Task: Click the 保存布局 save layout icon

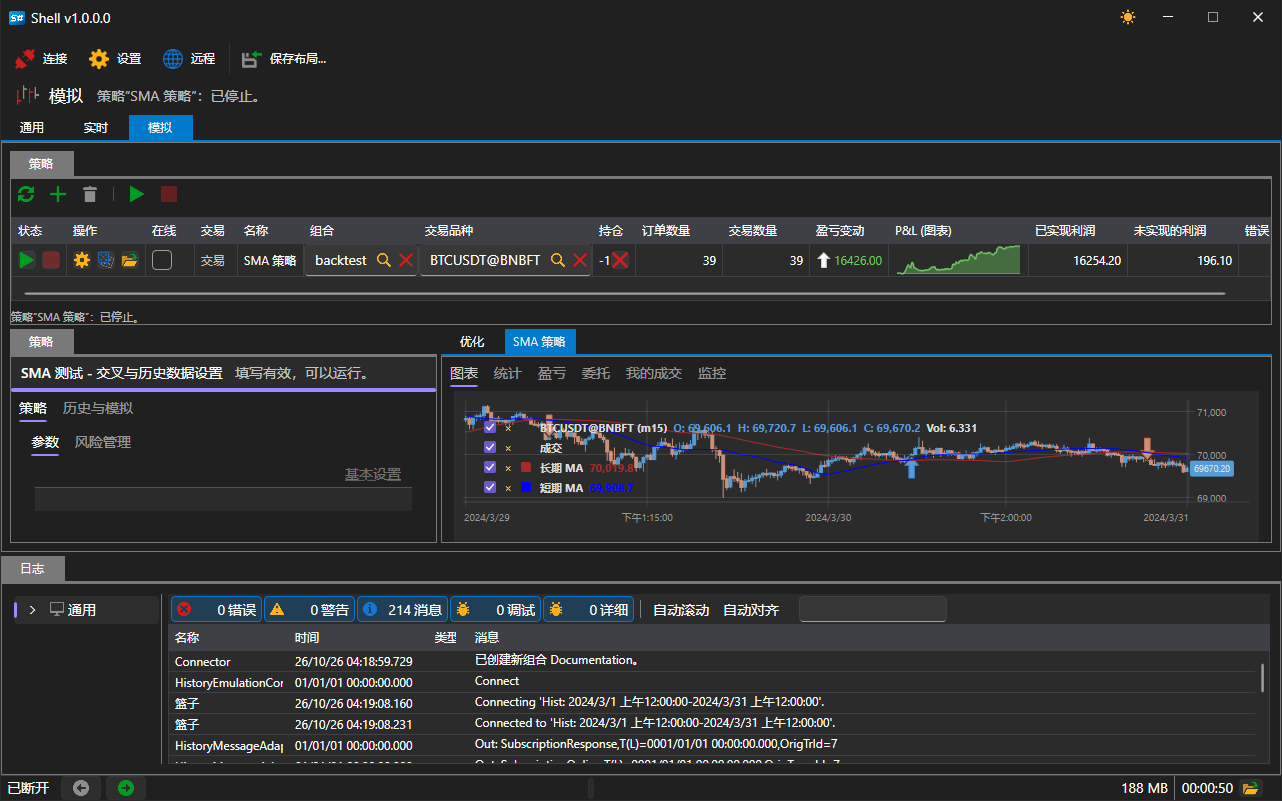Action: (252, 59)
